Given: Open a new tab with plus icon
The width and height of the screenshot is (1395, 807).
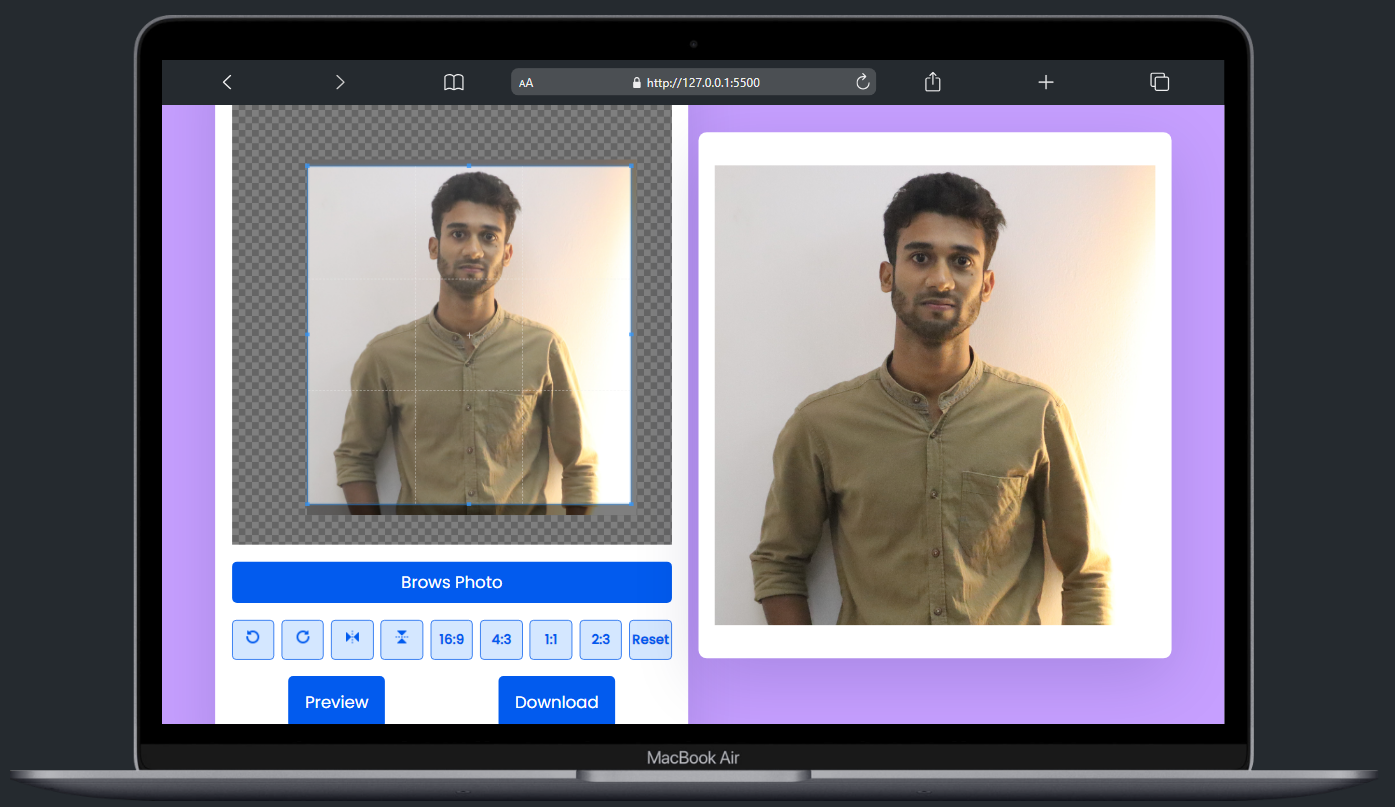Looking at the screenshot, I should pos(1046,82).
